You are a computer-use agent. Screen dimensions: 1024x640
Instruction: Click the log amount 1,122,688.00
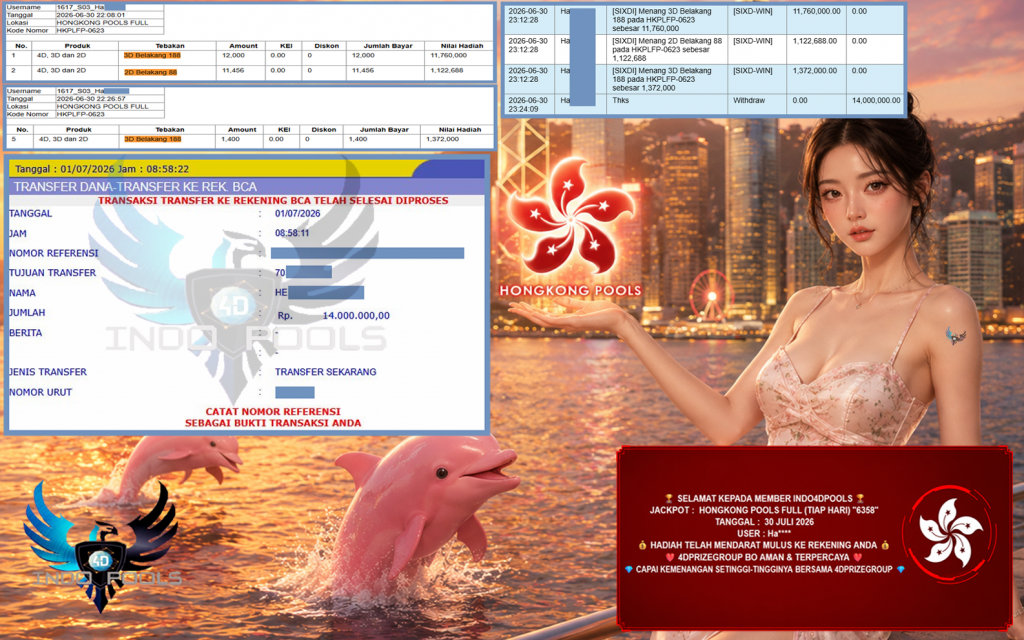click(814, 40)
